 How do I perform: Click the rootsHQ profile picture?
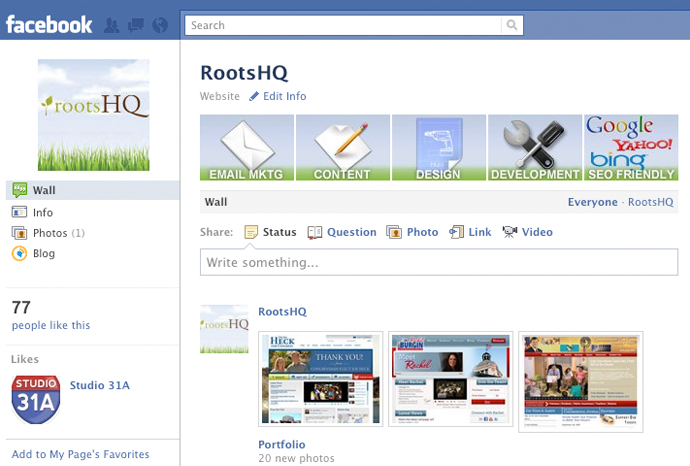94,115
